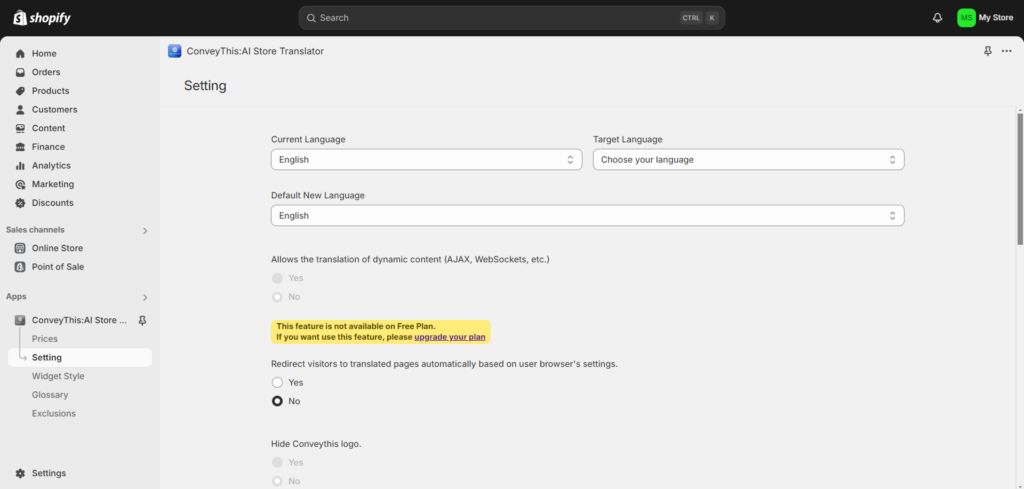This screenshot has height=489, width=1024.
Task: Open the Analytics bar chart icon
Action: tap(20, 166)
